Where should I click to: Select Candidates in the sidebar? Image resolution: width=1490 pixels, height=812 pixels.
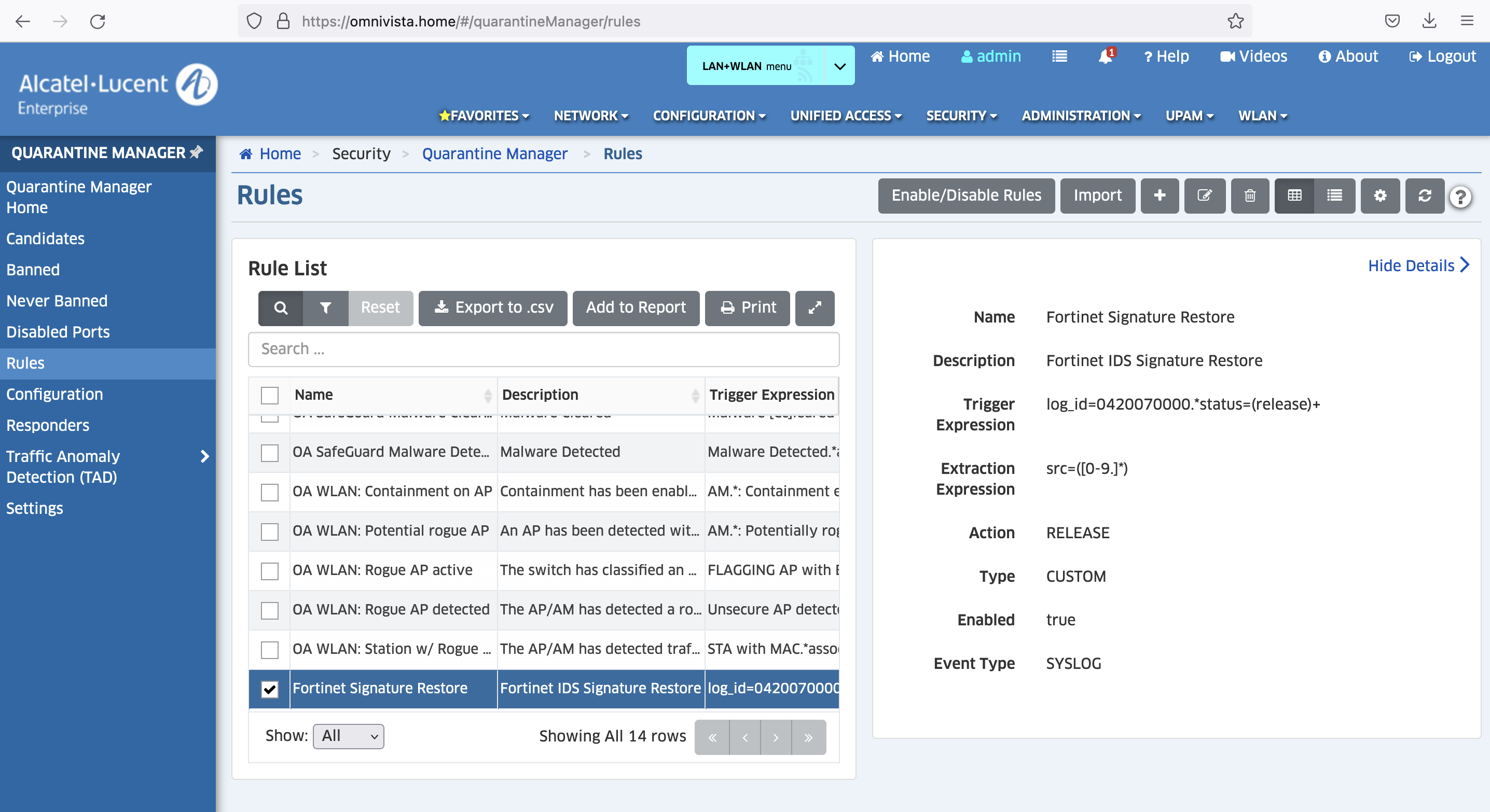pyautogui.click(x=45, y=239)
